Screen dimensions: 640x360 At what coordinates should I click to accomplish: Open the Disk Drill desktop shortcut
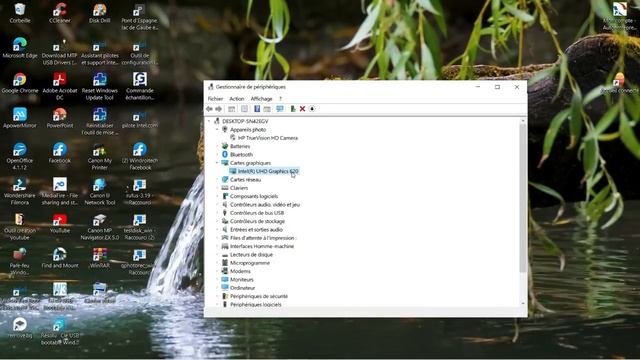click(100, 13)
